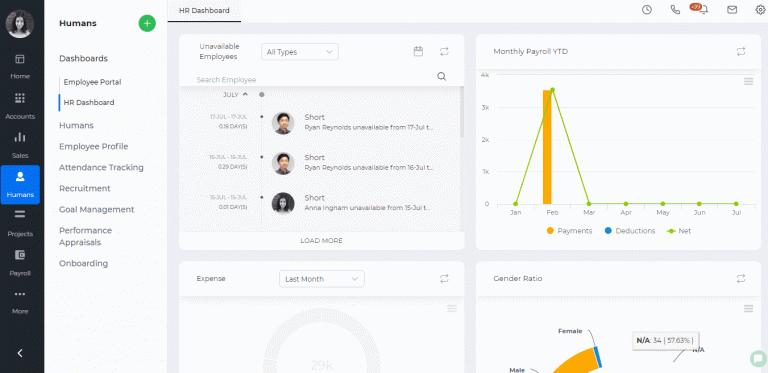Viewport: 768px width, 373px height.
Task: Open chart menu in Monthly Payroll
Action: (x=748, y=82)
